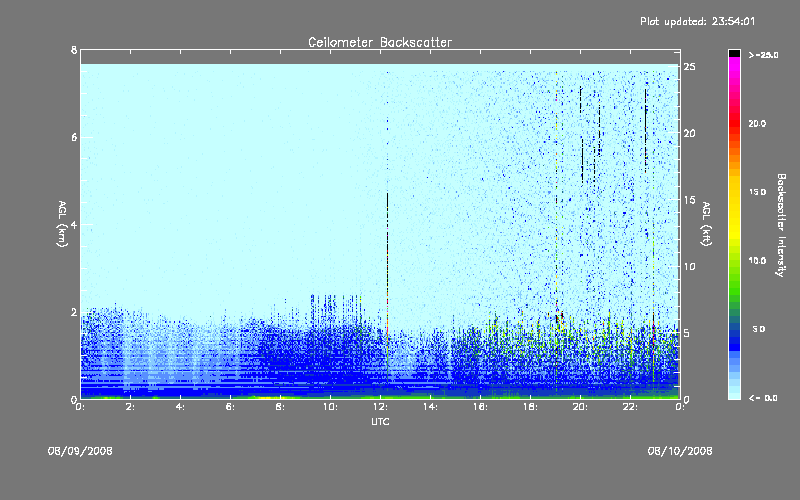Click the pale cyan bottom of the colorbar
The height and width of the screenshot is (500, 800).
[x=734, y=393]
